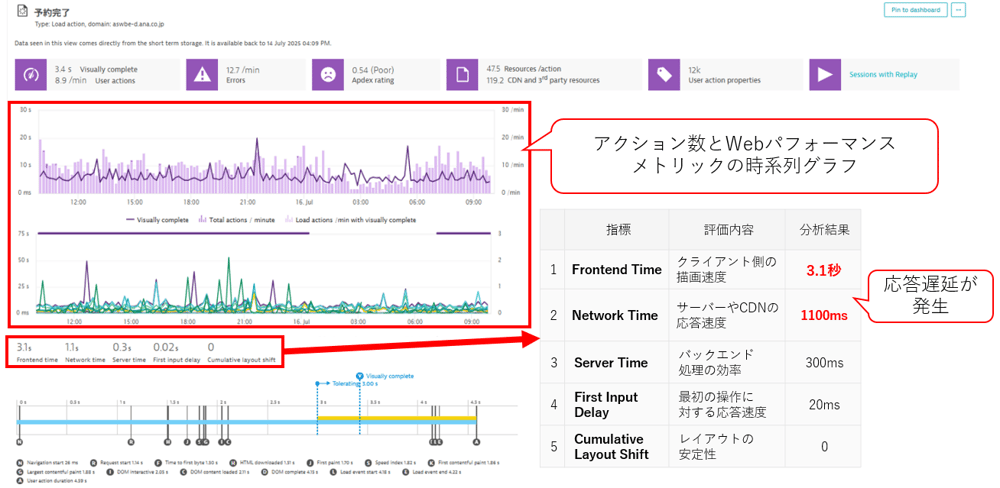Click the R Request start timeline marker
Image resolution: width=1000 pixels, height=488 pixels.
[x=131, y=441]
